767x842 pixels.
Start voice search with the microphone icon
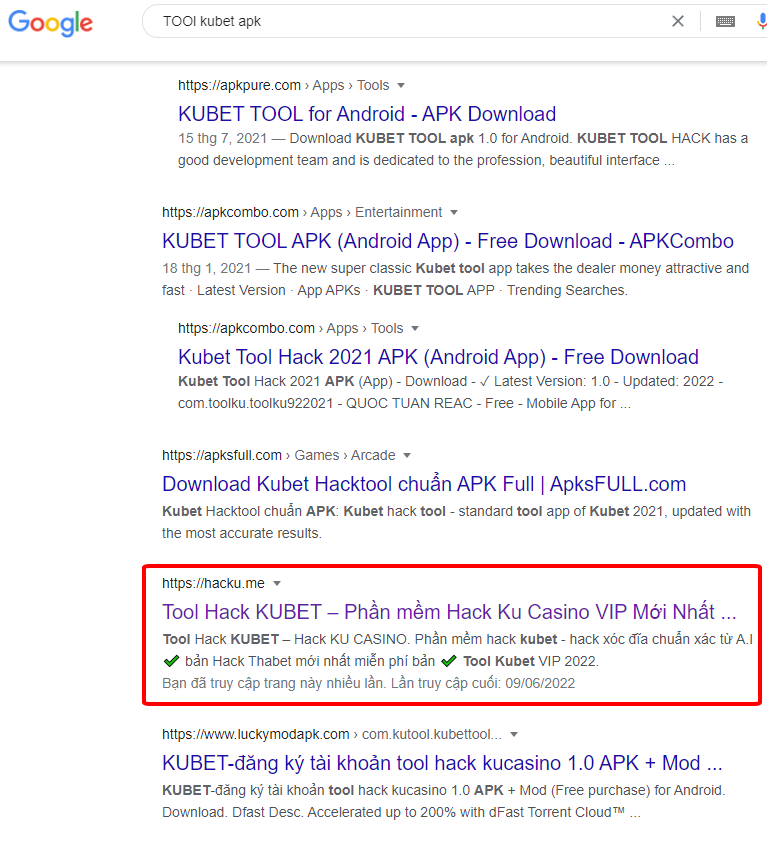(762, 21)
